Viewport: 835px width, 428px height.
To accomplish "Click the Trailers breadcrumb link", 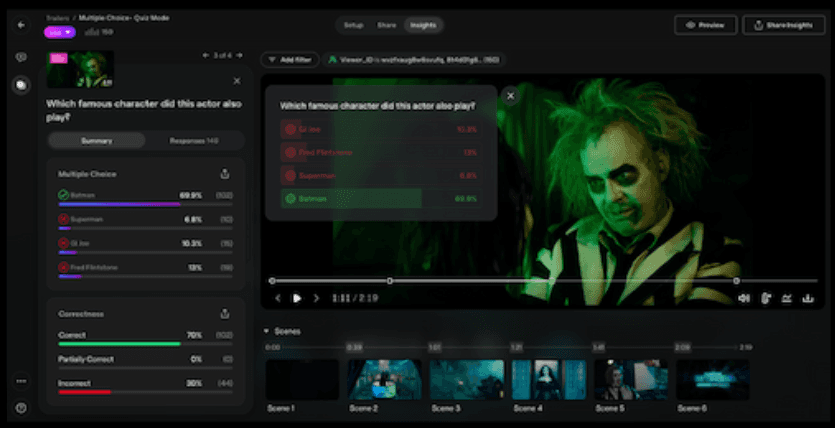I will [x=58, y=18].
